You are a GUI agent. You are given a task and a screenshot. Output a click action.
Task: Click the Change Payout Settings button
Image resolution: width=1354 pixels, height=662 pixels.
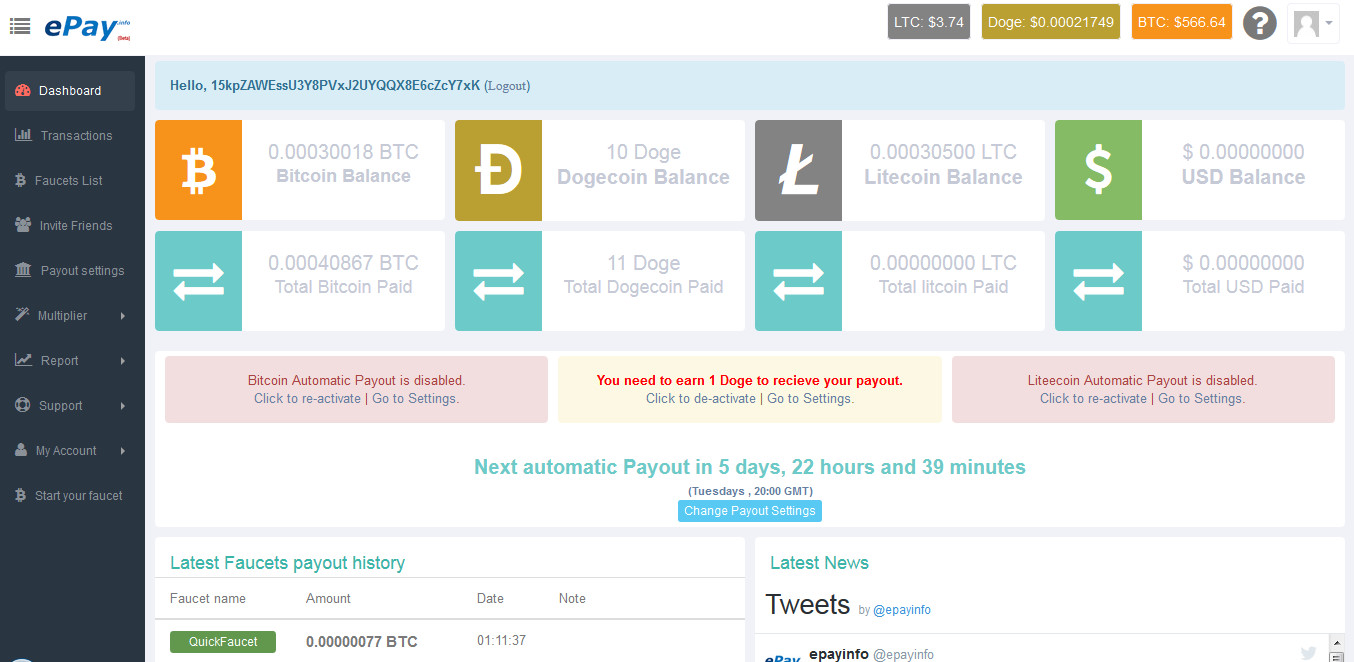750,511
